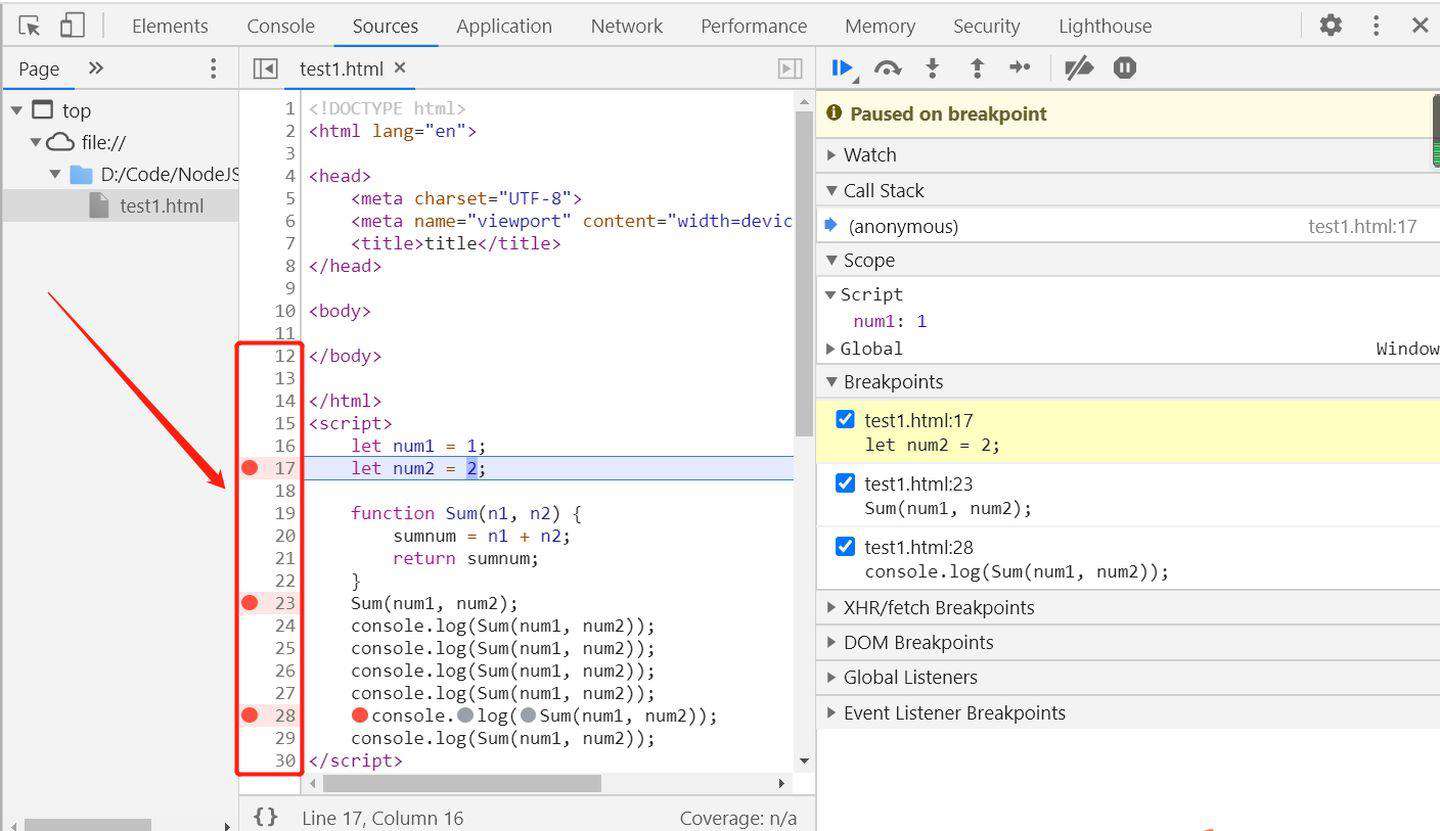Toggle the inline breakpoint before console on line 28

(360, 715)
